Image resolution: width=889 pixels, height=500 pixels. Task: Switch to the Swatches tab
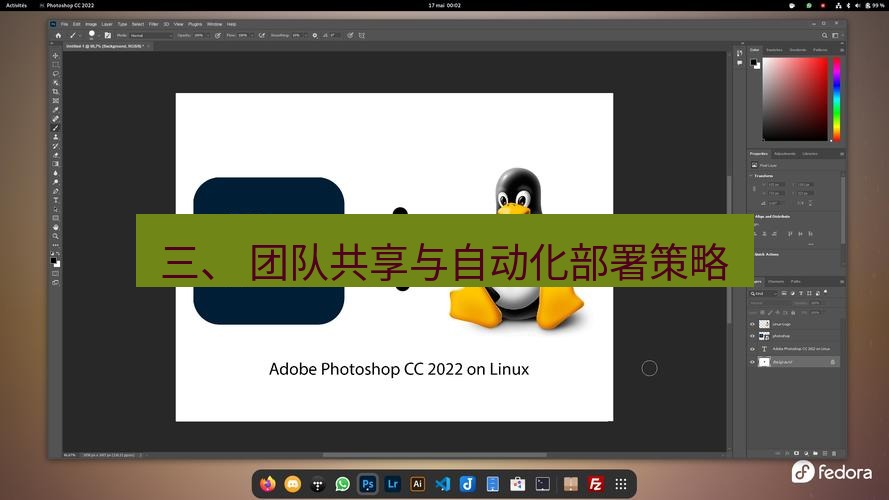coord(774,50)
